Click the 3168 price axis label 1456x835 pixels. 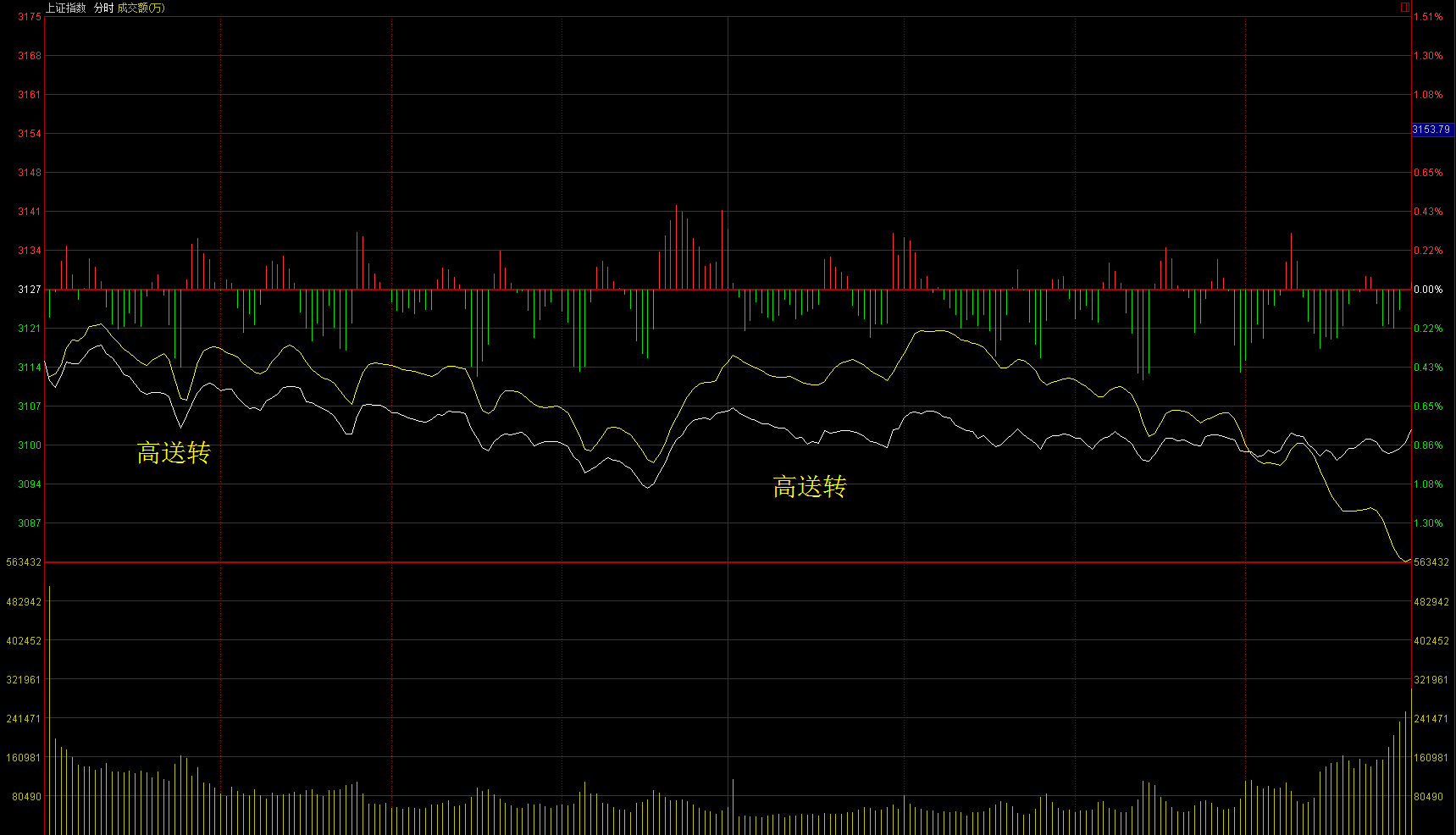click(x=30, y=56)
